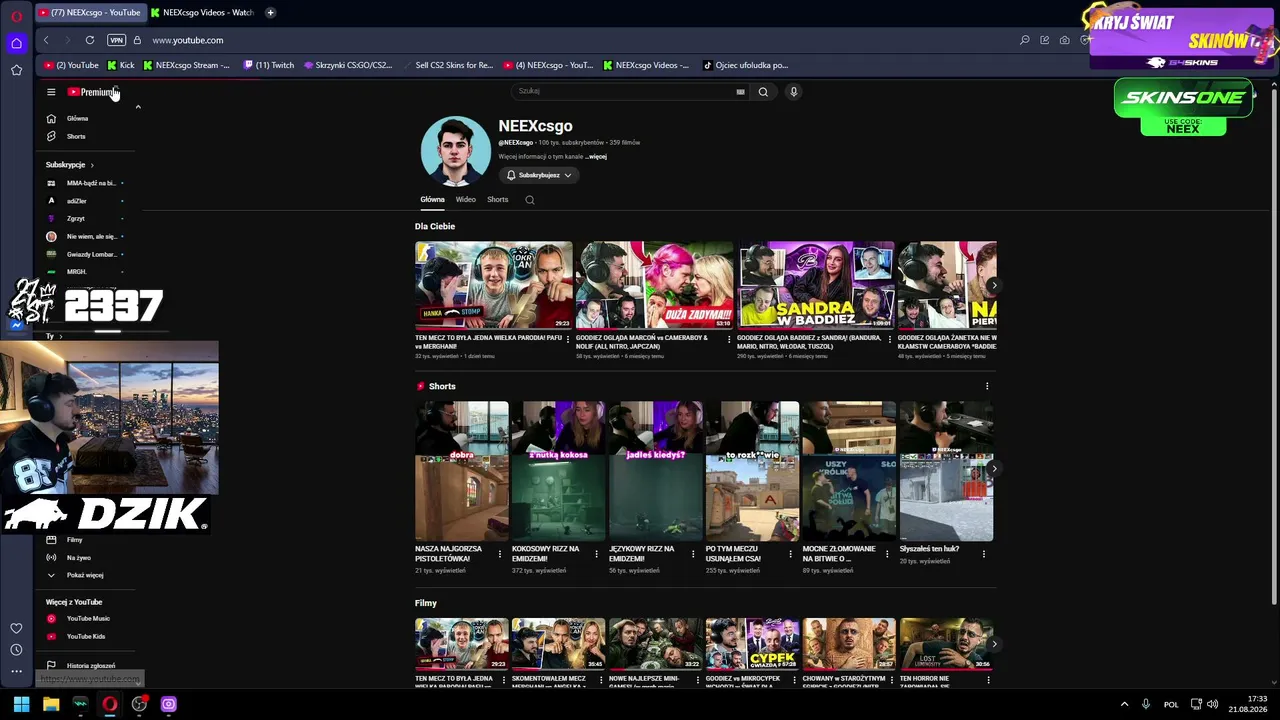The width and height of the screenshot is (1280, 720).
Task: Select the (77) NEEXcsgo - YouTube tab
Action: (x=89, y=13)
